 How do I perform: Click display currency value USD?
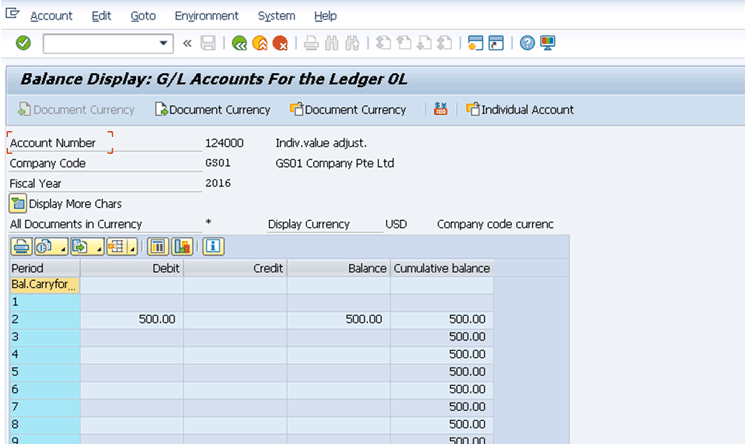tap(396, 224)
